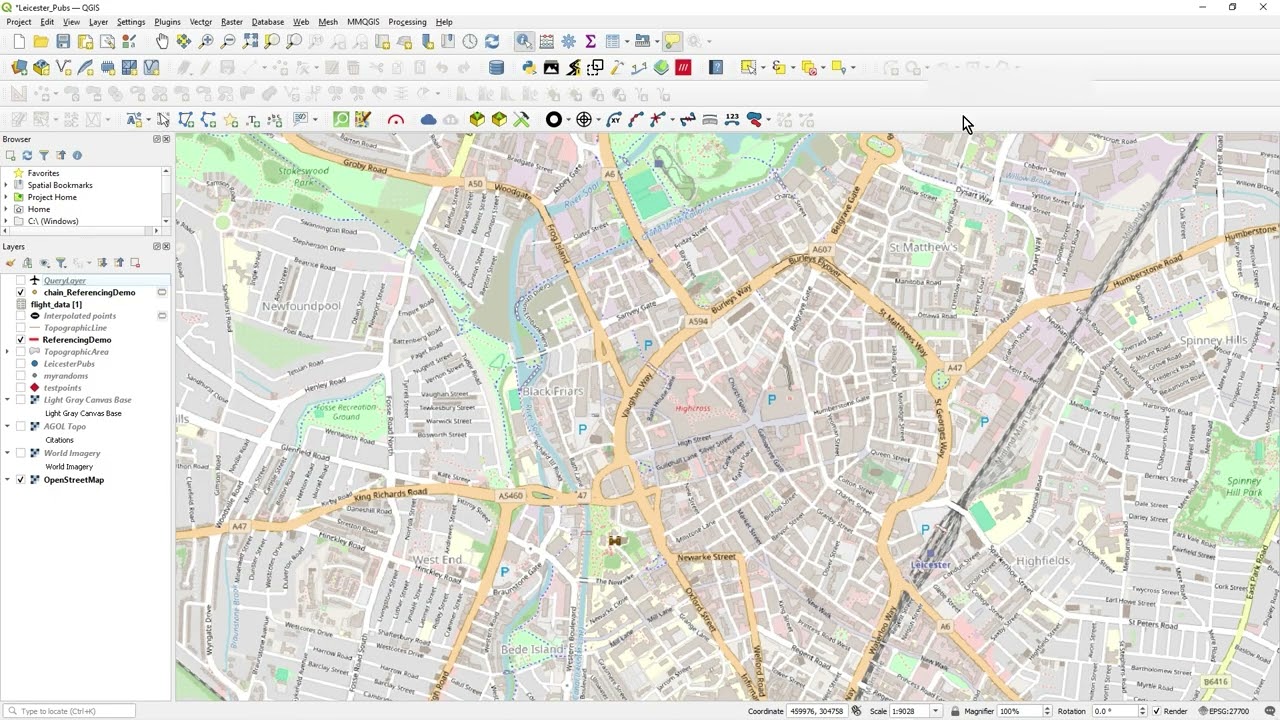
Task: Click the filter icon in Browser panel
Action: [x=43, y=155]
